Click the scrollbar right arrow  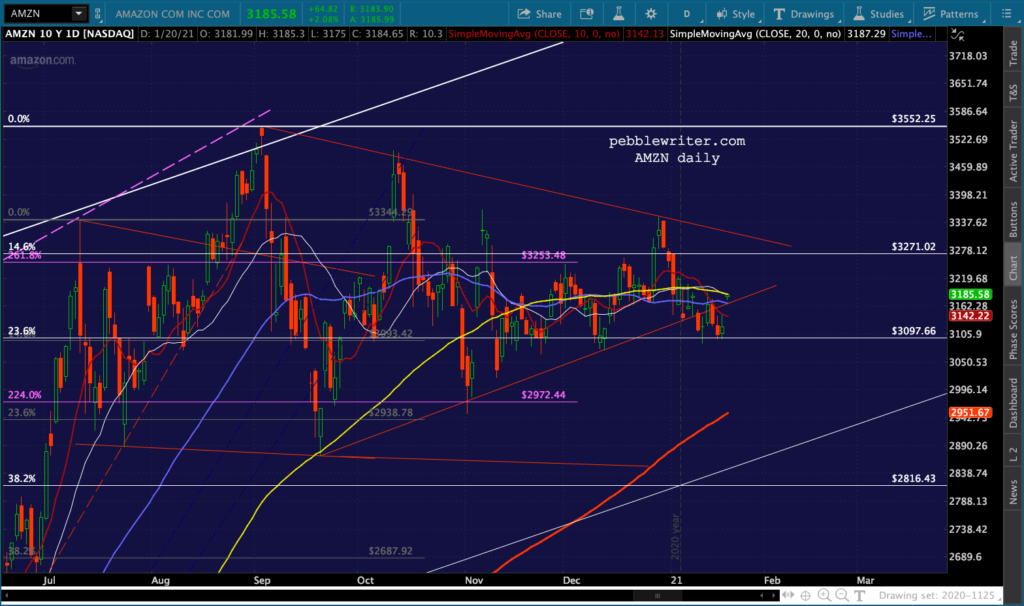775,596
